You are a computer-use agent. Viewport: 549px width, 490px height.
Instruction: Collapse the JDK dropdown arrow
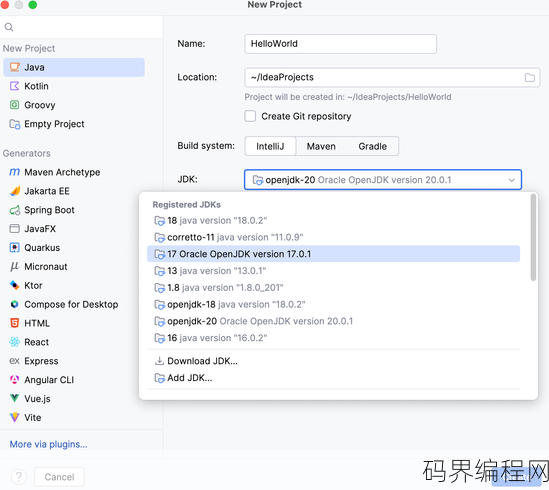tap(511, 180)
